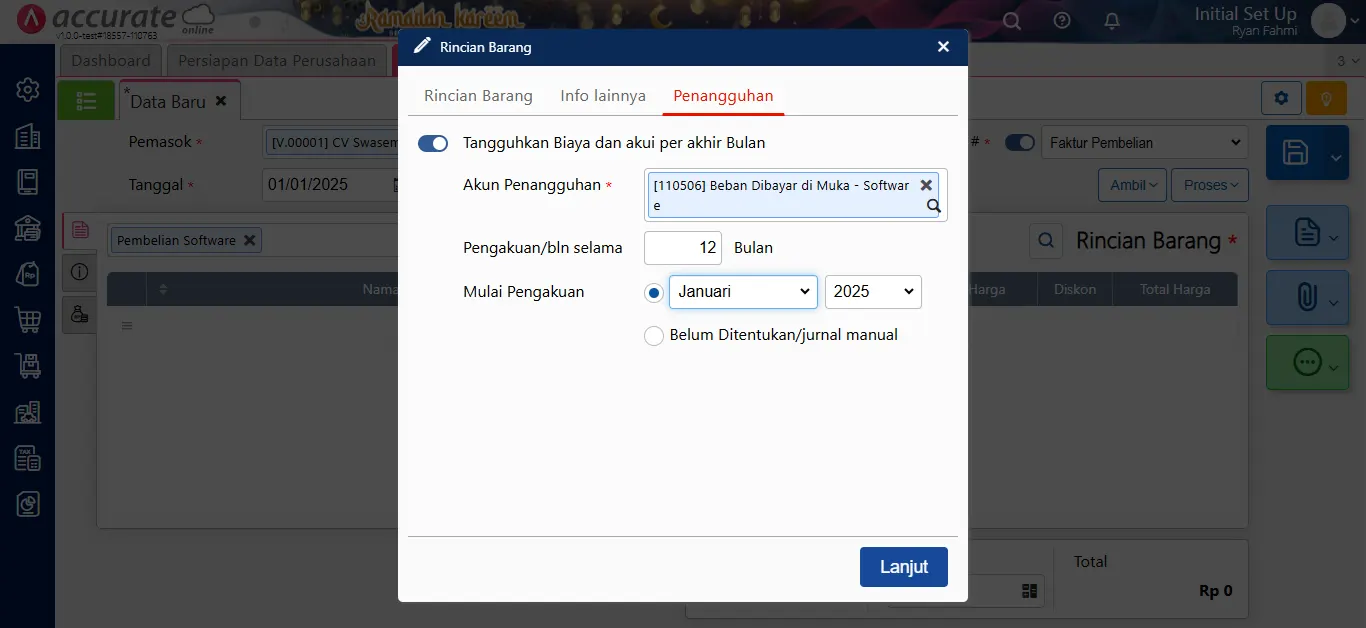The height and width of the screenshot is (628, 1366).
Task: Open the 2025 year dropdown
Action: click(872, 291)
